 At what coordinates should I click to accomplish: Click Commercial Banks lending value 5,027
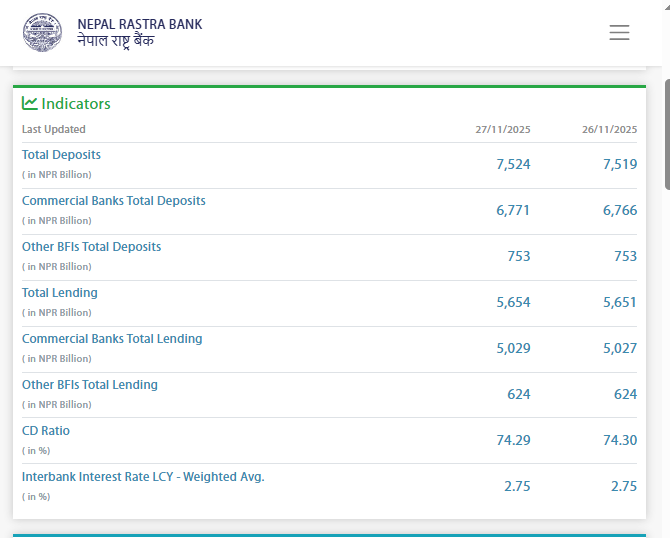(x=620, y=348)
